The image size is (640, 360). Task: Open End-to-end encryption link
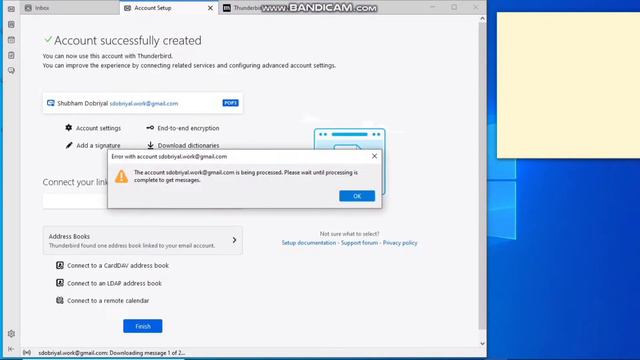[188, 128]
